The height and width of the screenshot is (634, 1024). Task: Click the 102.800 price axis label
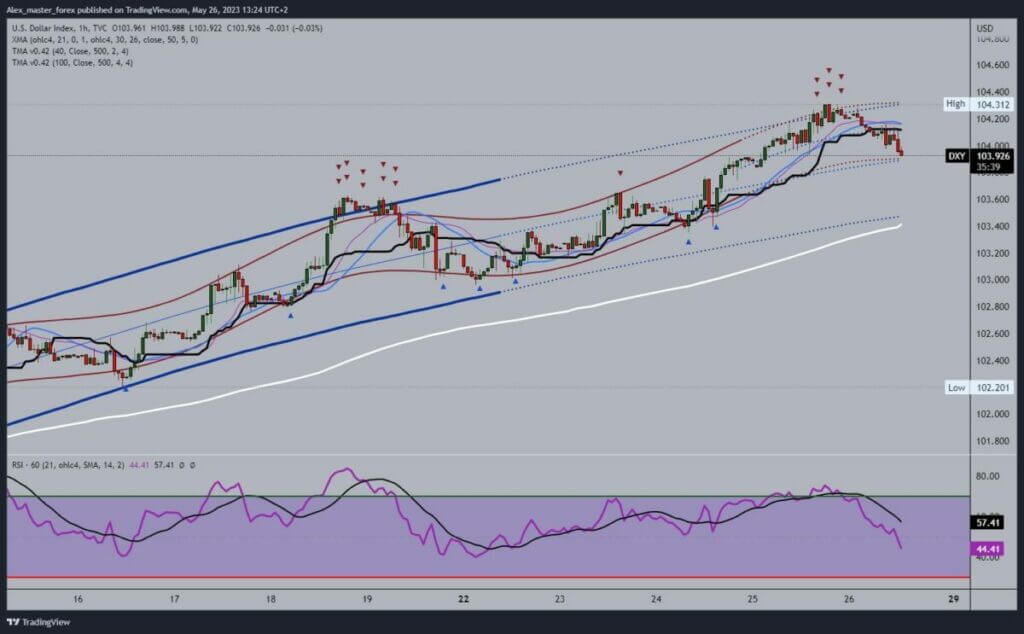click(992, 307)
